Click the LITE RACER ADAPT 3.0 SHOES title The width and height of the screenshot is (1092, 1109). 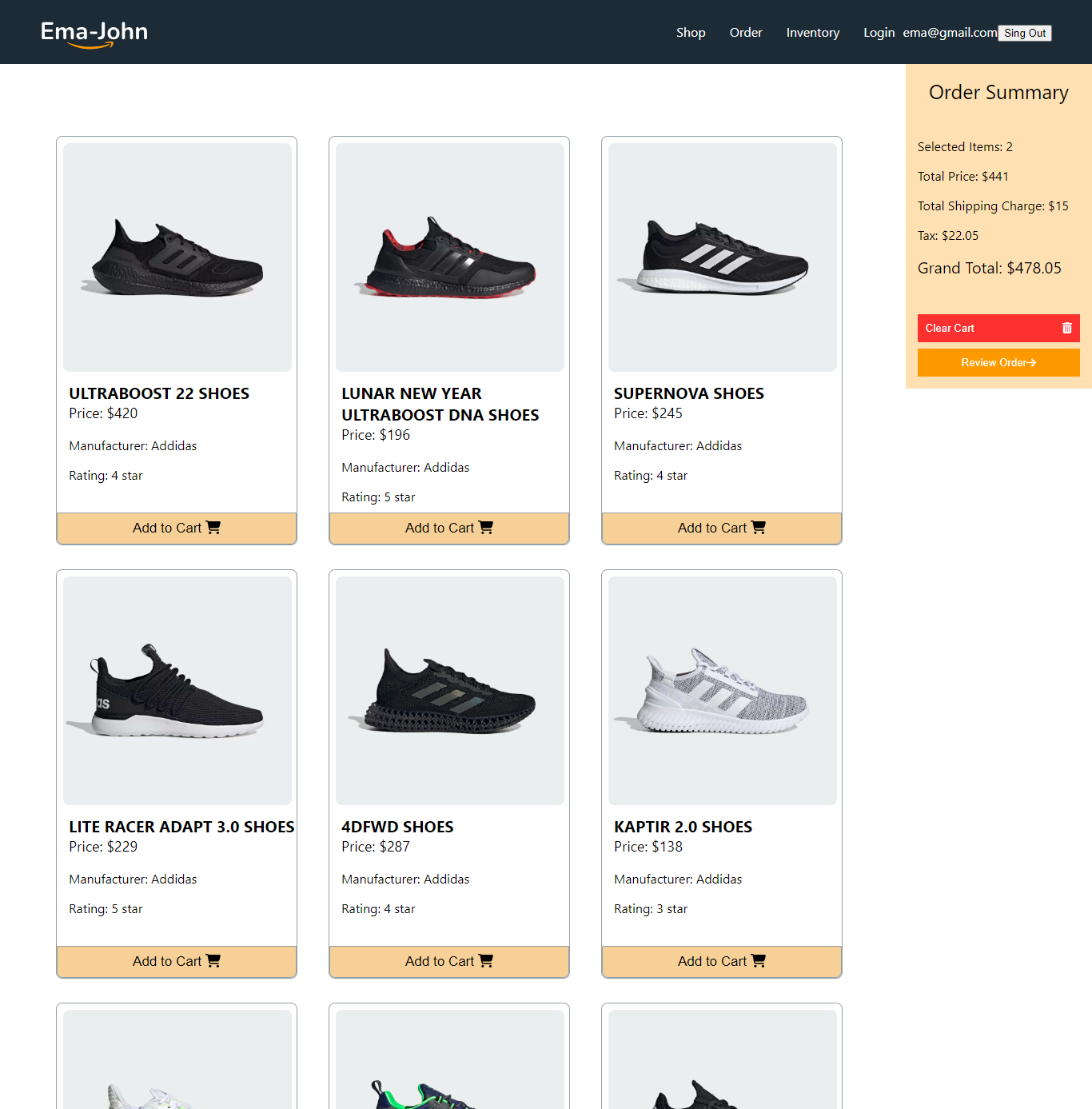[181, 827]
